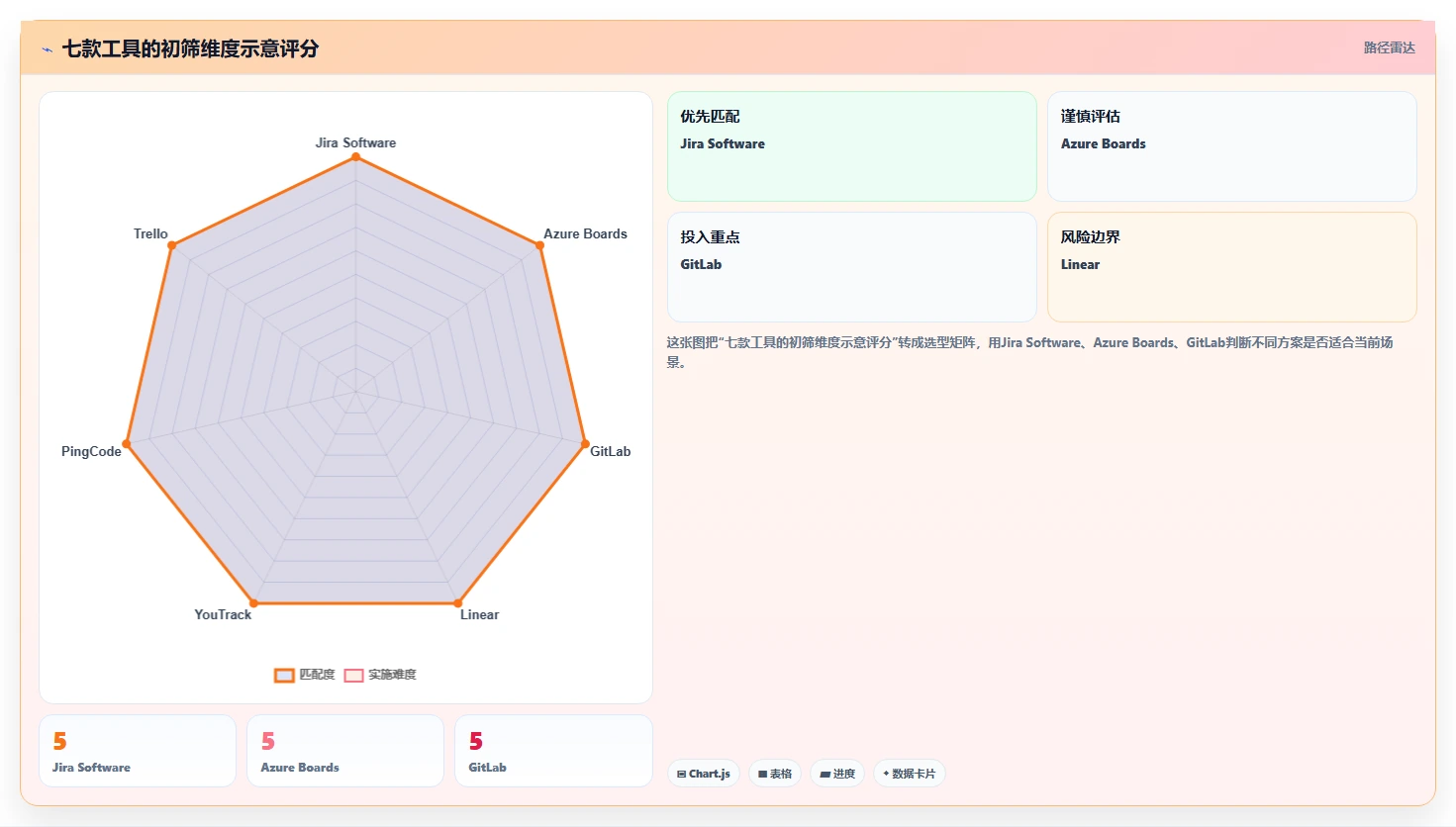Click the icon in the 表格 chip
The image size is (1456, 827).
762,775
